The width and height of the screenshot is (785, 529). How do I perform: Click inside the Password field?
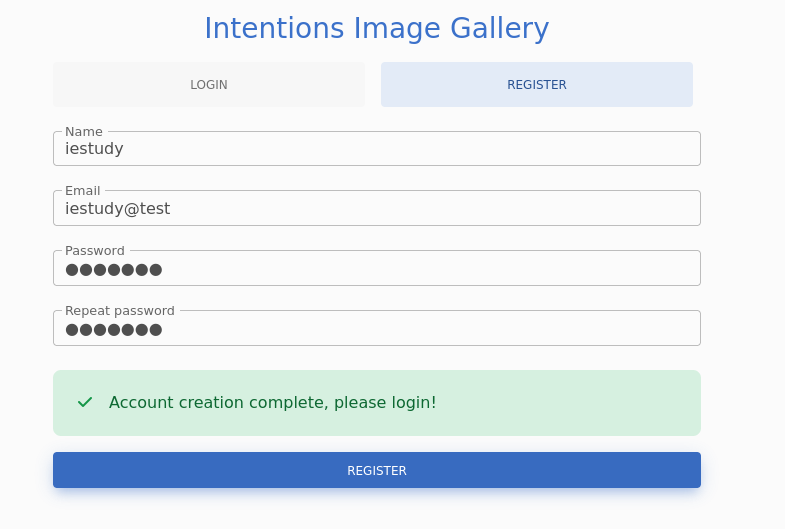[x=377, y=268]
